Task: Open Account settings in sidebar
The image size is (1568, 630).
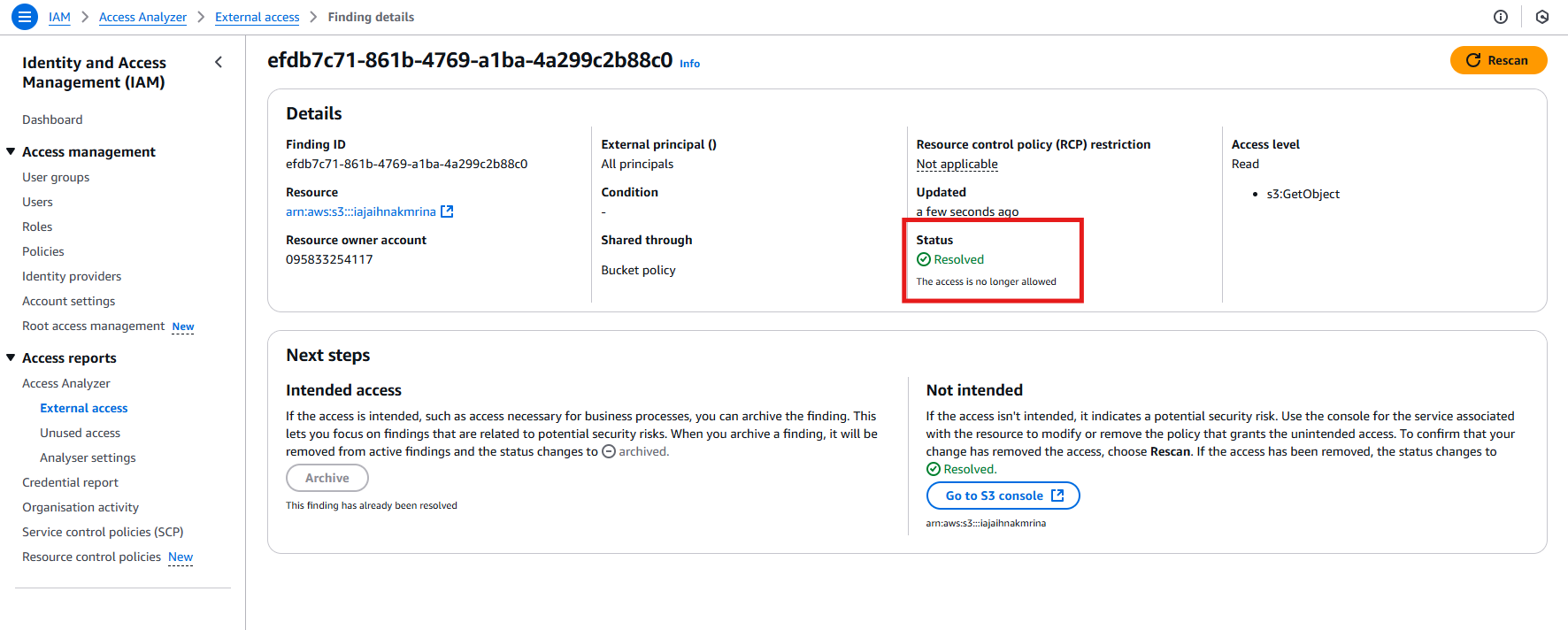Action: tap(69, 301)
